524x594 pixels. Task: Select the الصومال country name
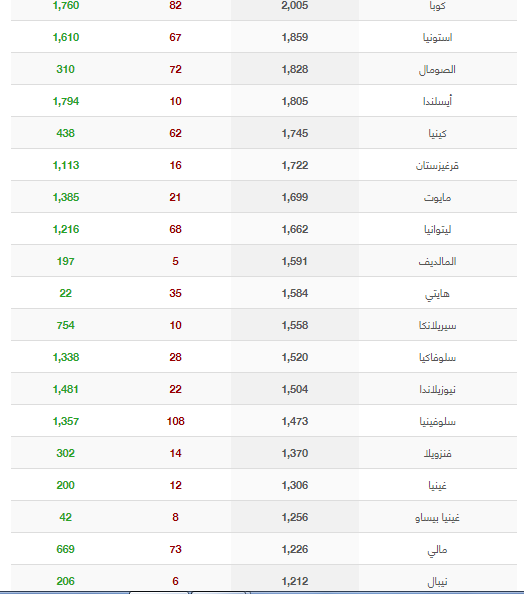[437, 70]
